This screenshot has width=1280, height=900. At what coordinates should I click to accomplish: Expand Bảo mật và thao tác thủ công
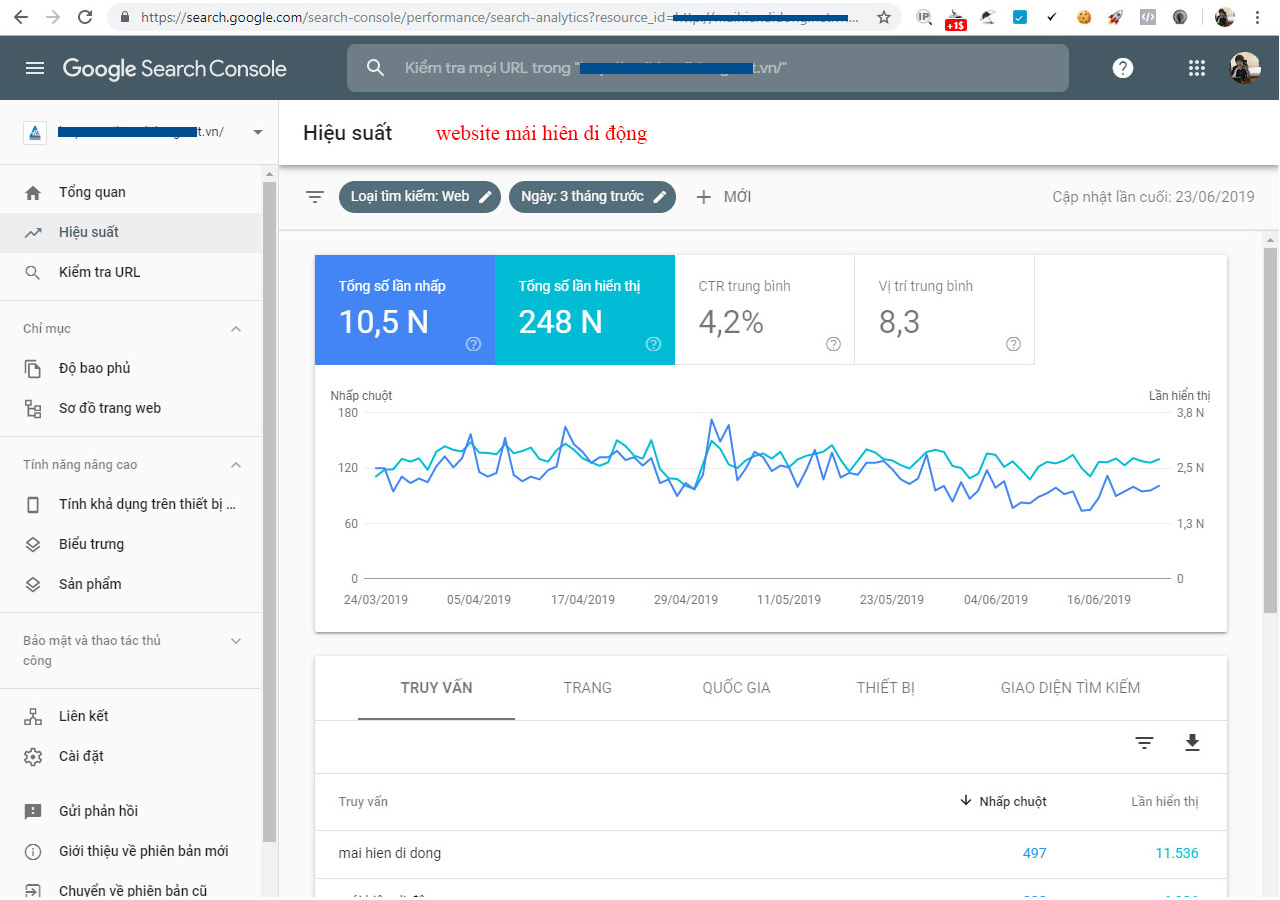236,641
